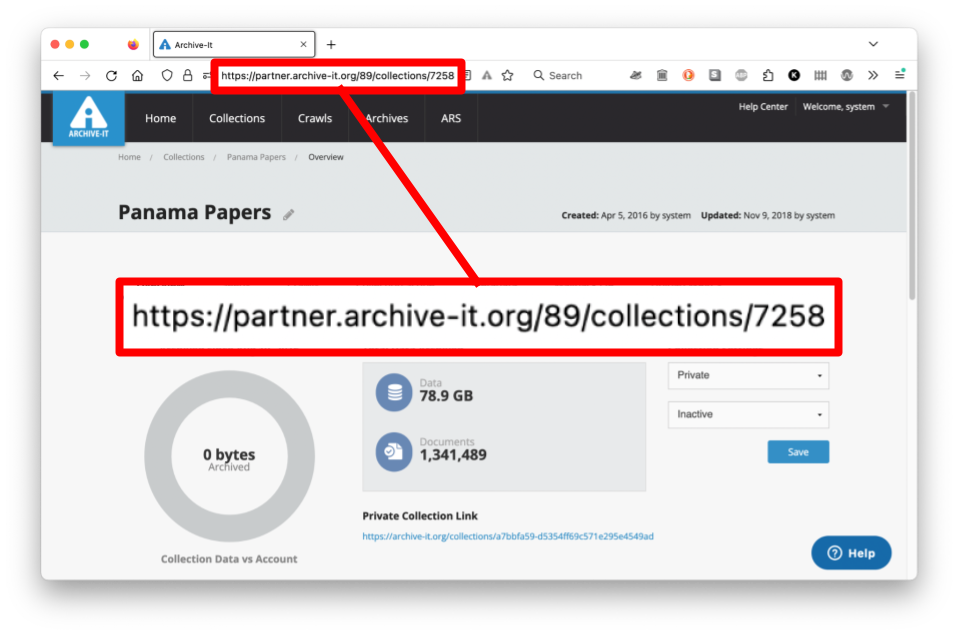Open the Private Collection Link URL
This screenshot has width=960, height=638.
(x=508, y=536)
